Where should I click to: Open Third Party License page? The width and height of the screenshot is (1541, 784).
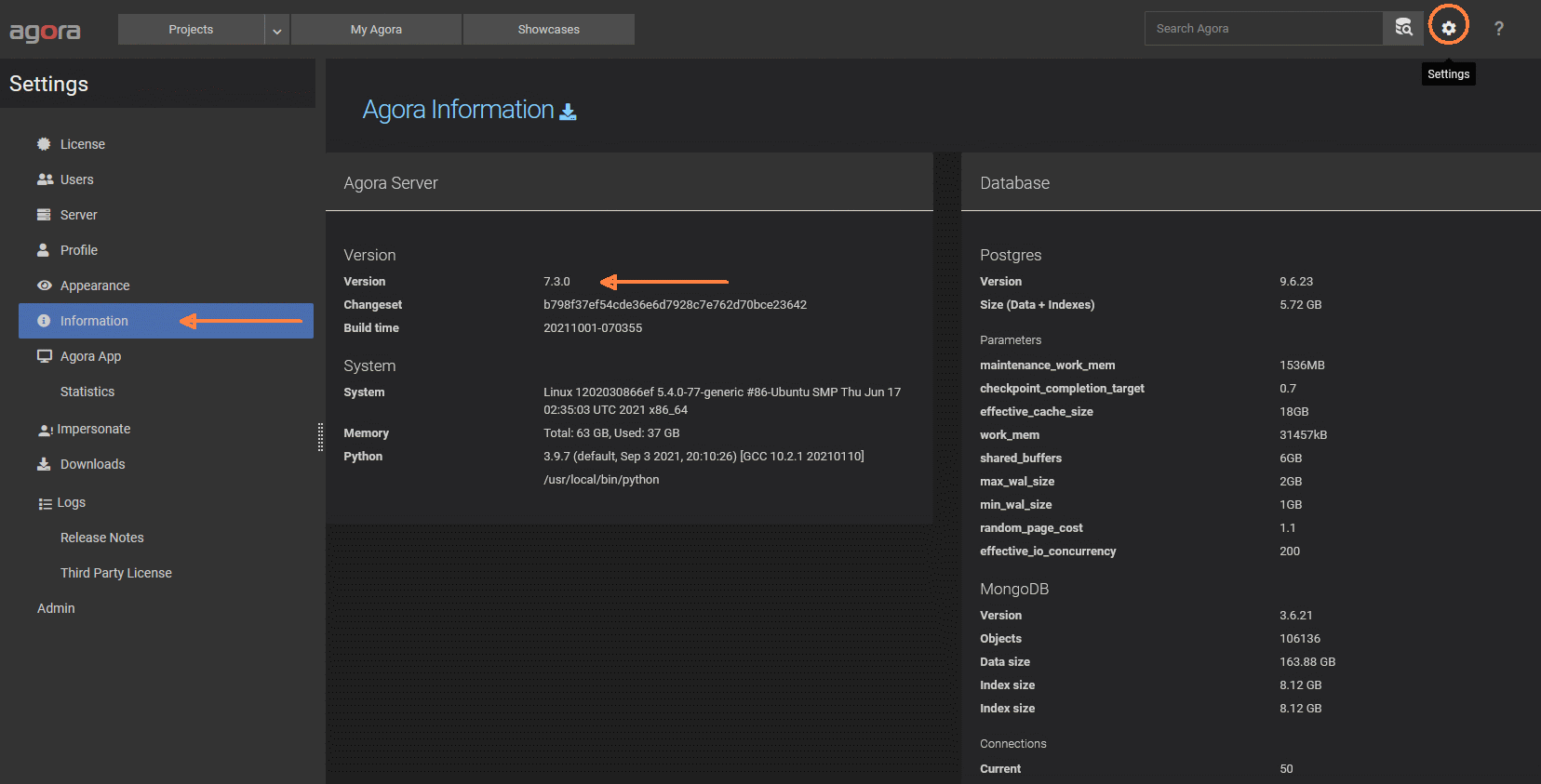point(116,573)
